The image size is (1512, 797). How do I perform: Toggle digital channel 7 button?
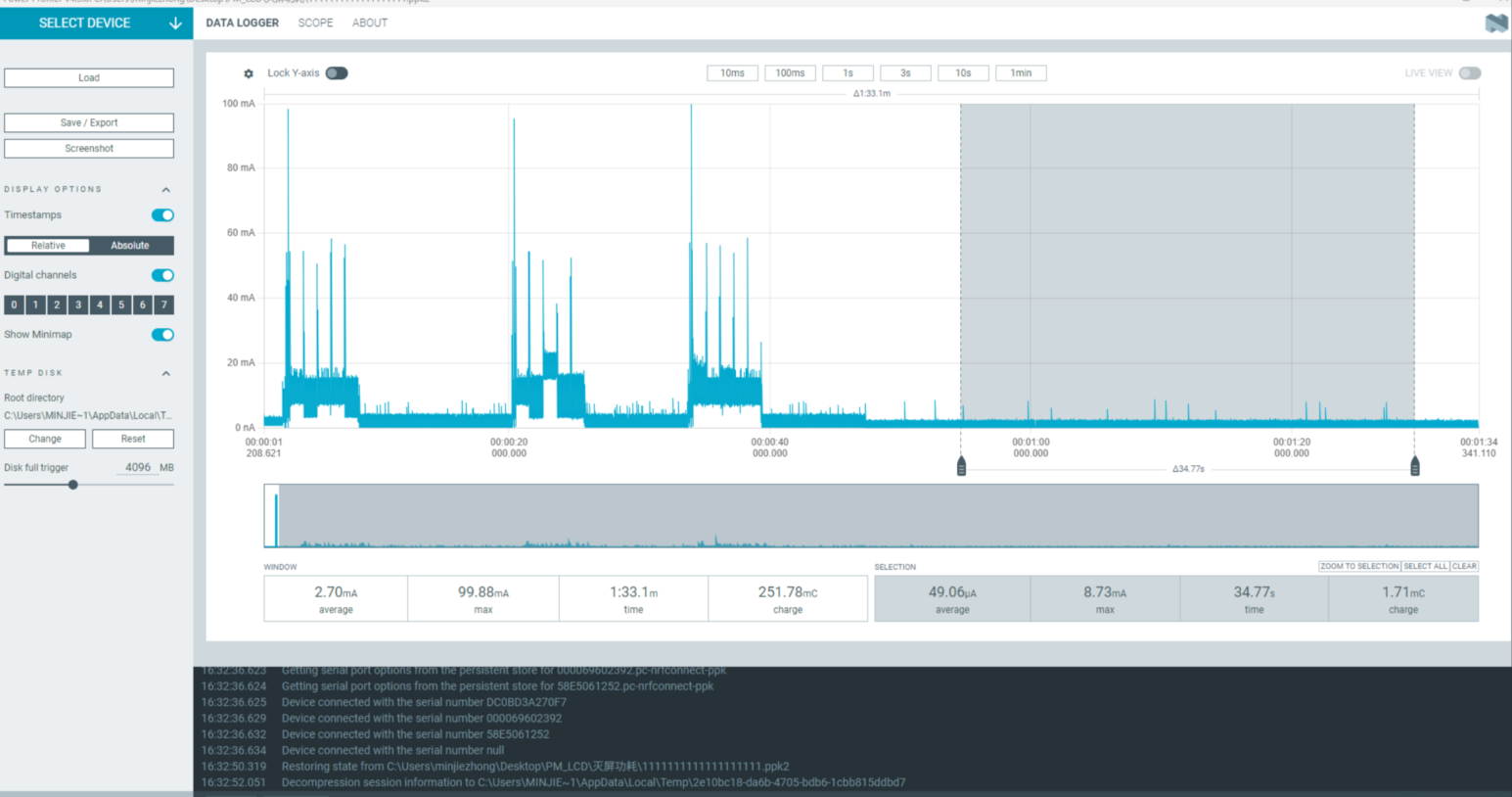coord(163,305)
